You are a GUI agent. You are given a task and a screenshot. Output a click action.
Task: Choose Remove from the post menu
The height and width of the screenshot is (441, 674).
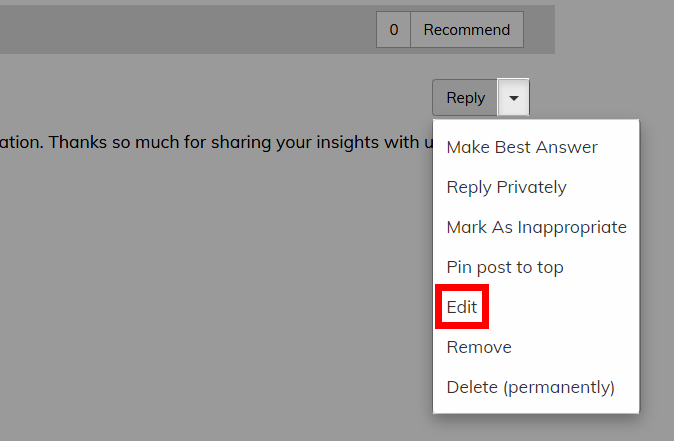click(x=479, y=347)
